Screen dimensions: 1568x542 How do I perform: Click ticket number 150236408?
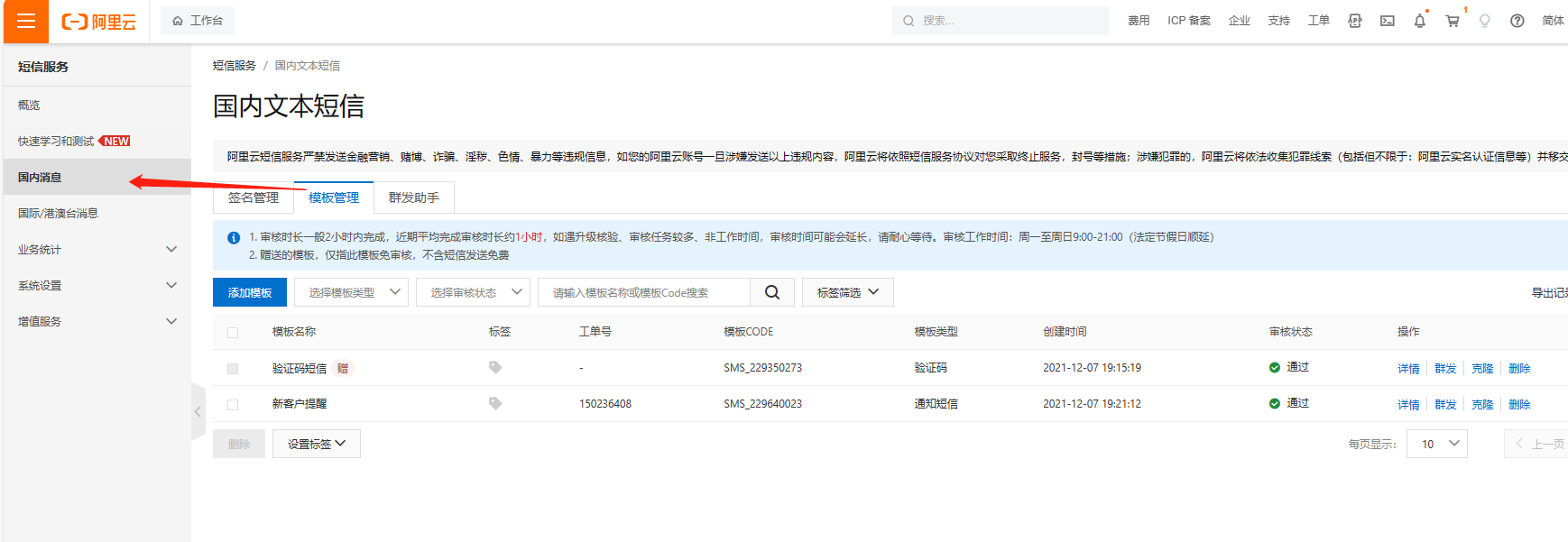point(605,404)
